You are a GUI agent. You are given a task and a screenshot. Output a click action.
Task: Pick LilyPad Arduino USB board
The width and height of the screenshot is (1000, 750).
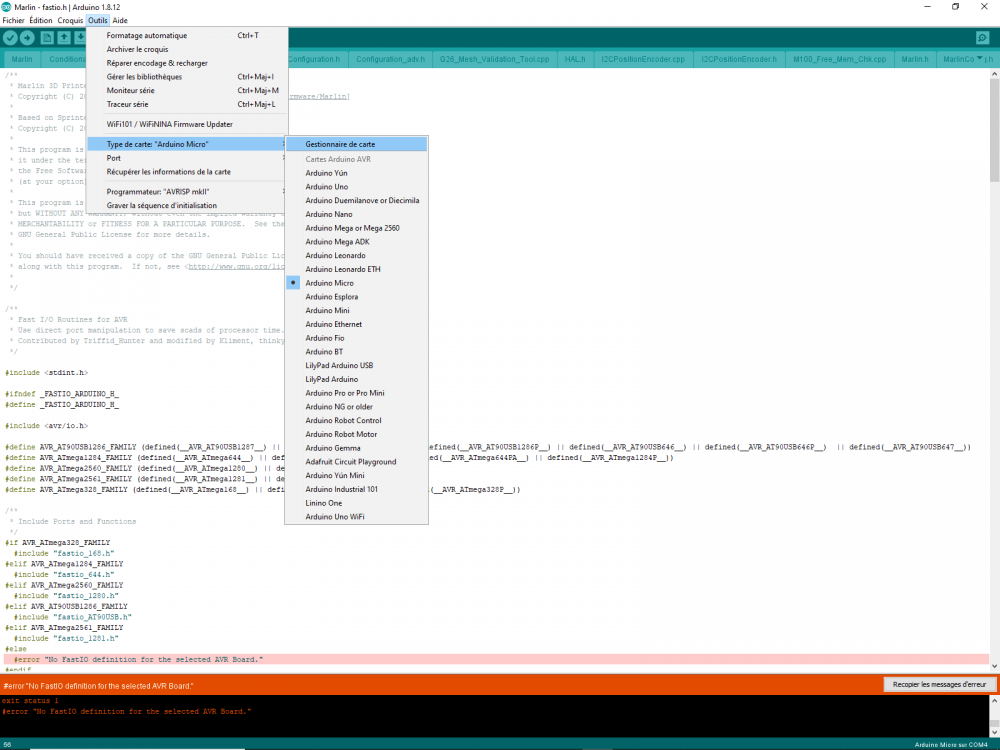tap(357, 365)
